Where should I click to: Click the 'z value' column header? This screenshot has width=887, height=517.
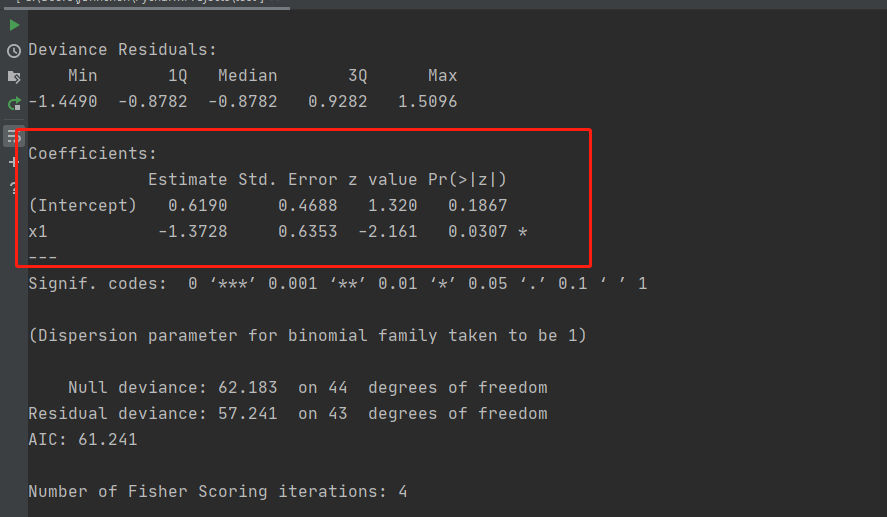pyautogui.click(x=382, y=179)
